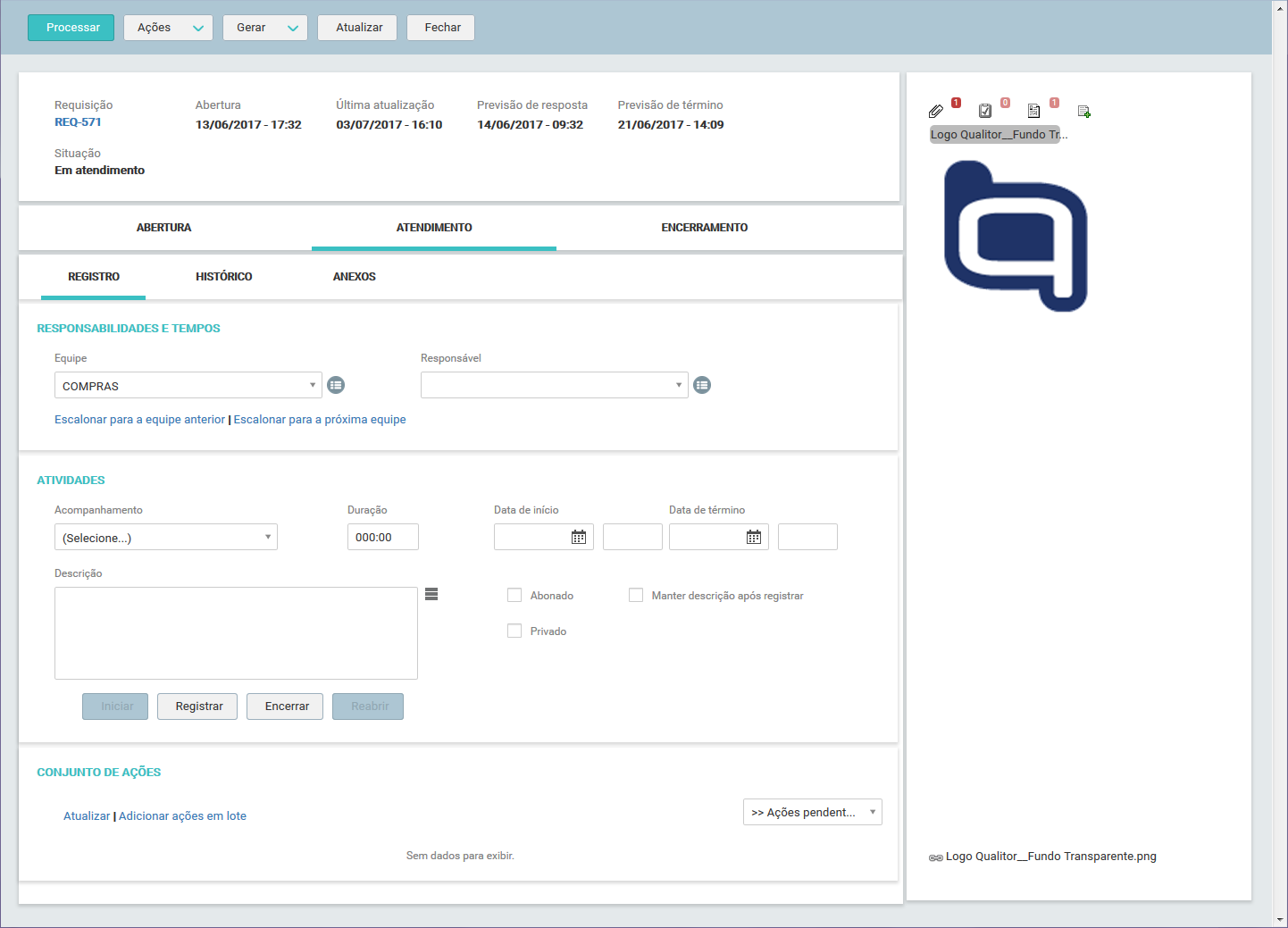
Task: Open Logo Qualitor__Fundo Transparente.png file link
Action: 1051,857
